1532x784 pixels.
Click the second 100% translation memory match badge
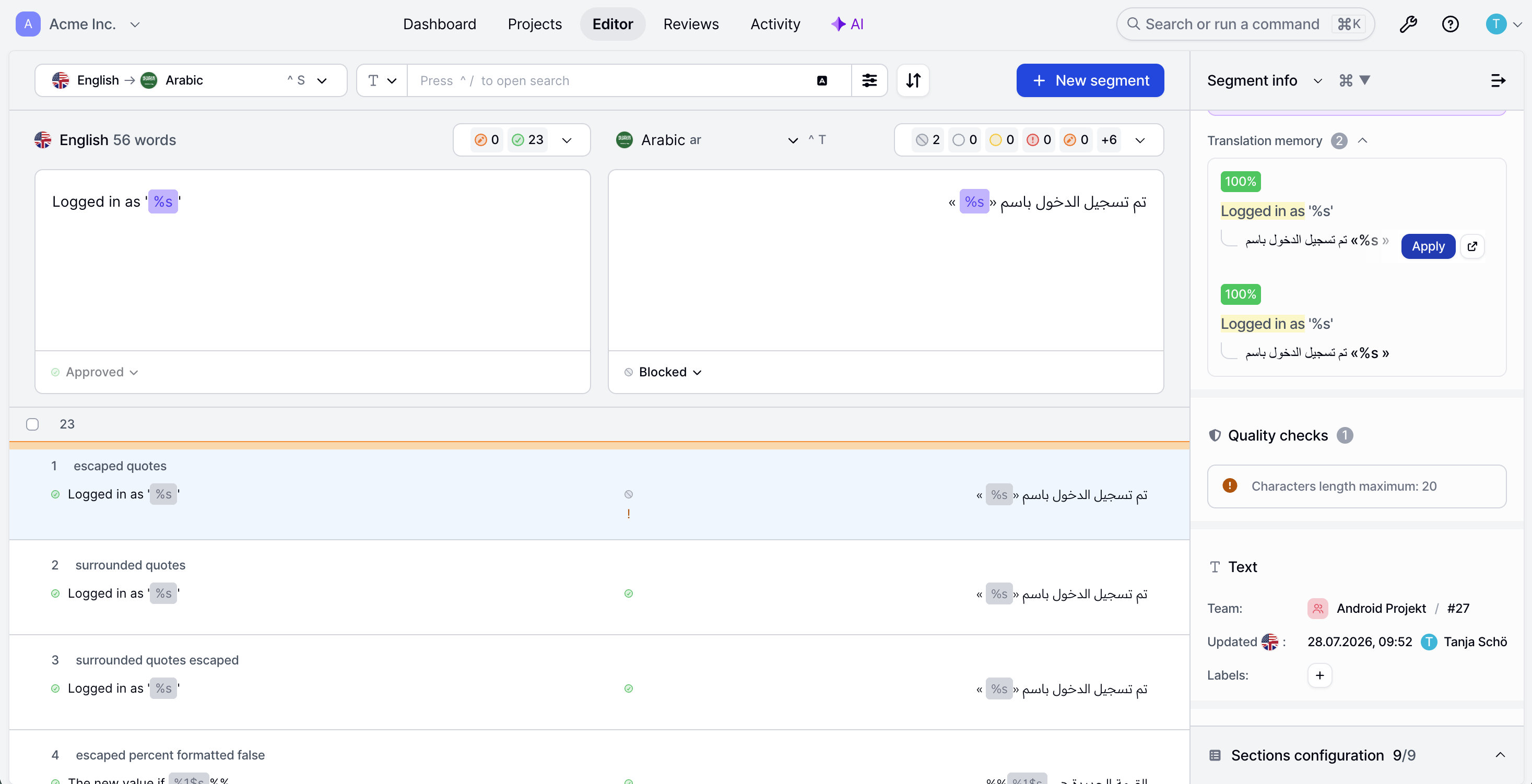point(1241,294)
